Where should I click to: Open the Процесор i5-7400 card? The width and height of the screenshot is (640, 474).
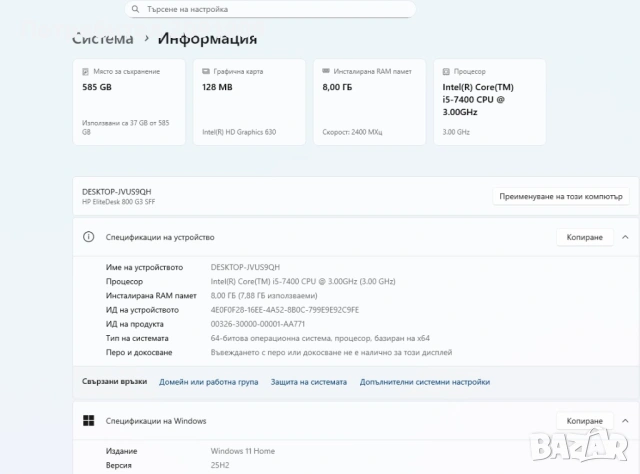[x=489, y=102]
